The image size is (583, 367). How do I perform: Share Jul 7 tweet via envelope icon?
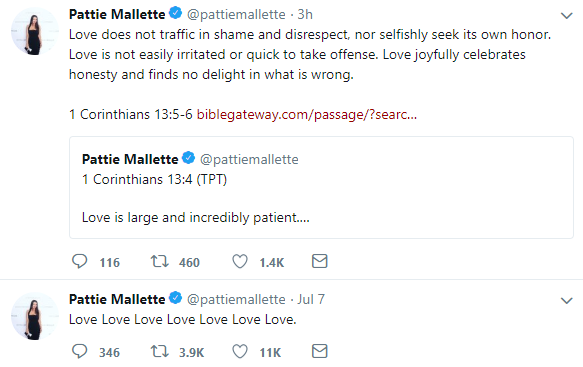pyautogui.click(x=319, y=351)
